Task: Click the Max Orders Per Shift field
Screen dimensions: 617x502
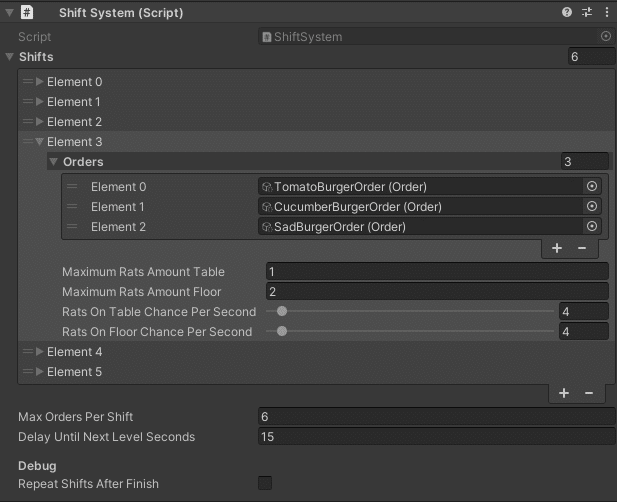Action: coord(437,417)
